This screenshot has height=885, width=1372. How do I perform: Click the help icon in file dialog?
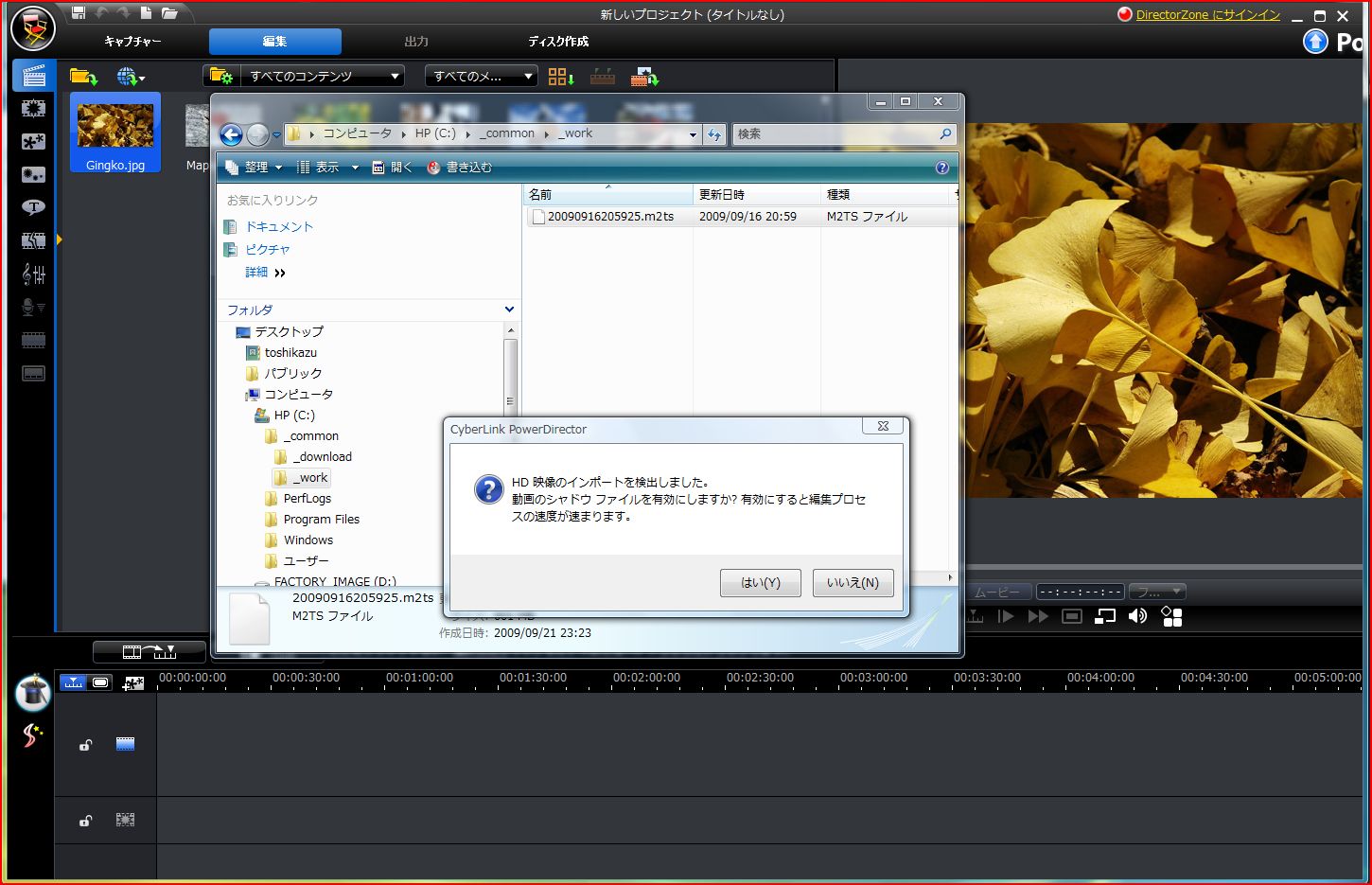942,168
